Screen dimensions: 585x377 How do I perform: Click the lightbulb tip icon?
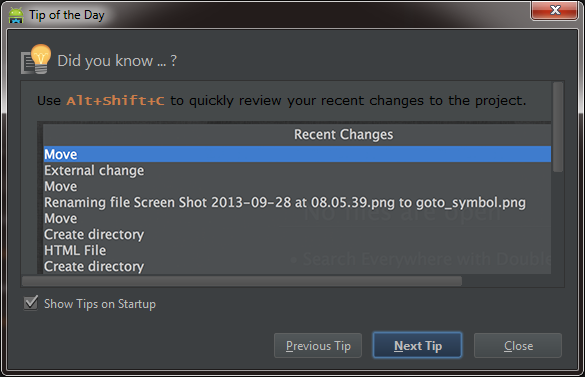point(36,59)
